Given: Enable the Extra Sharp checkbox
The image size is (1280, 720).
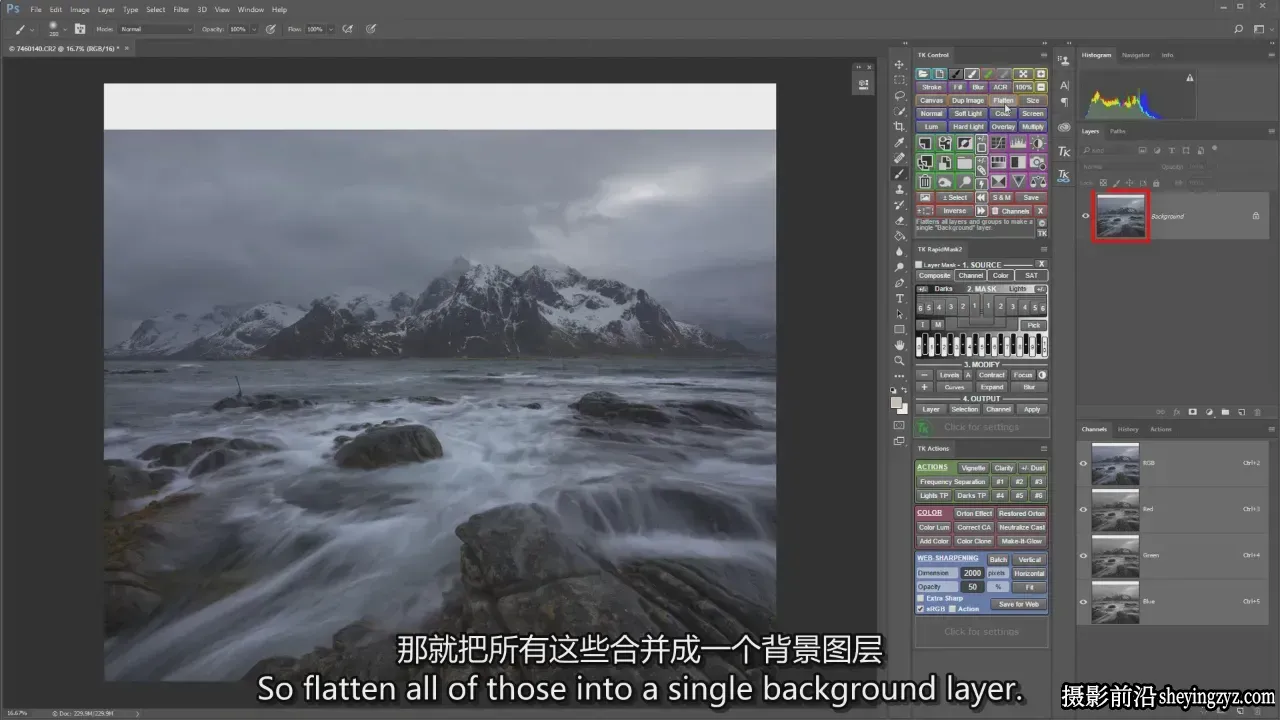Looking at the screenshot, I should 921,598.
